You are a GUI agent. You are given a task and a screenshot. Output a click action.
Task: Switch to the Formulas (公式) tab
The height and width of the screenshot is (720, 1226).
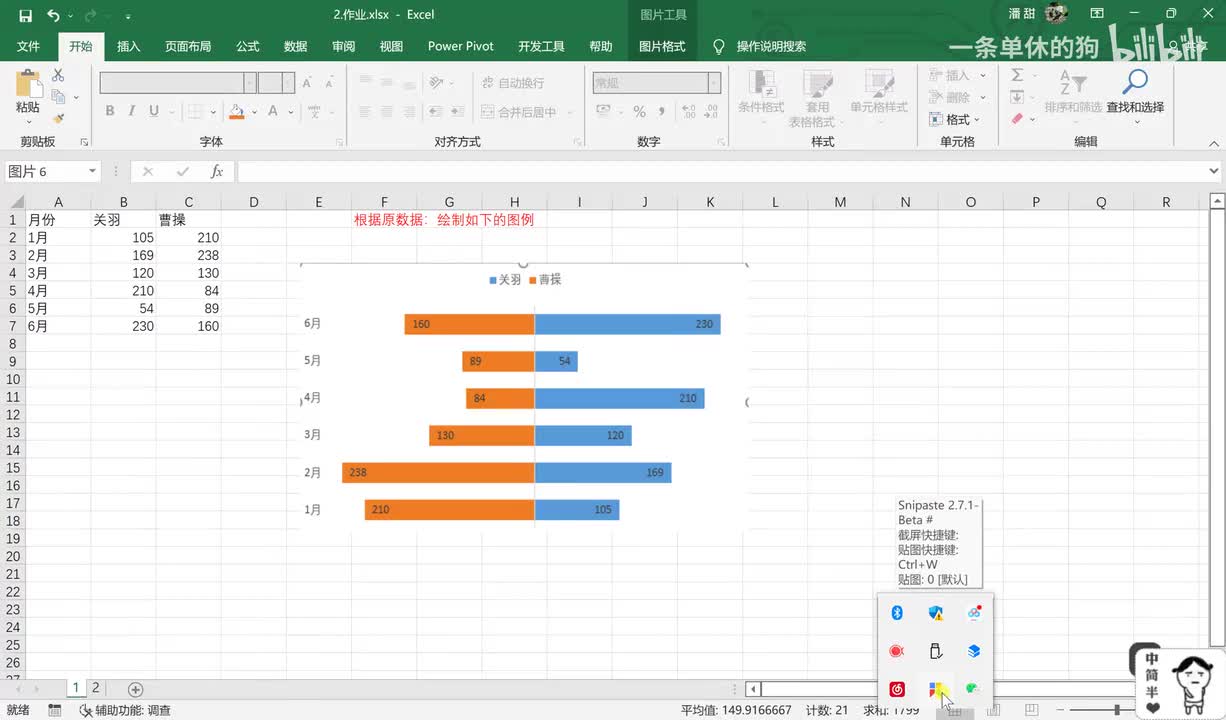point(247,46)
